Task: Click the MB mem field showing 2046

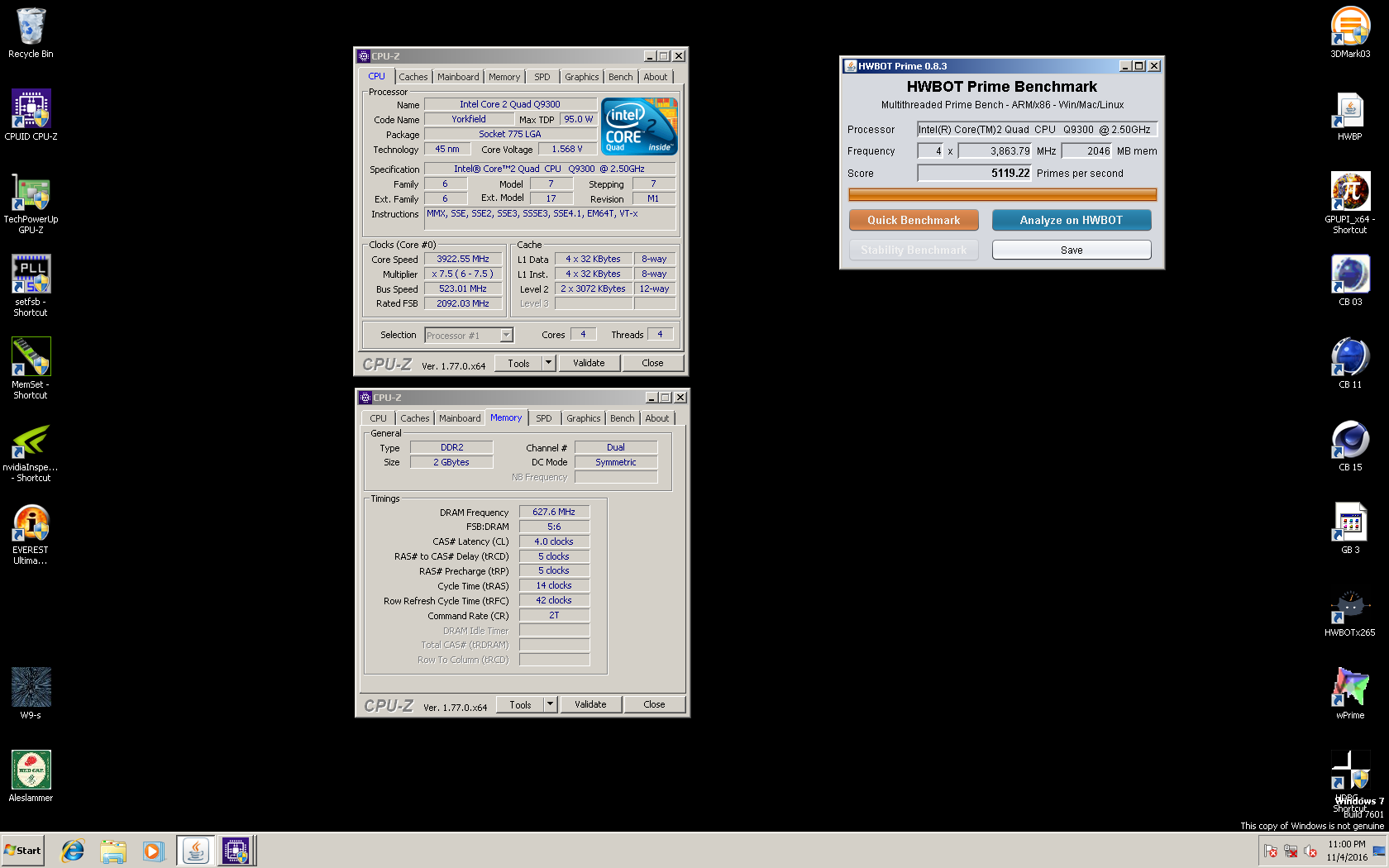Action: [x=1086, y=150]
